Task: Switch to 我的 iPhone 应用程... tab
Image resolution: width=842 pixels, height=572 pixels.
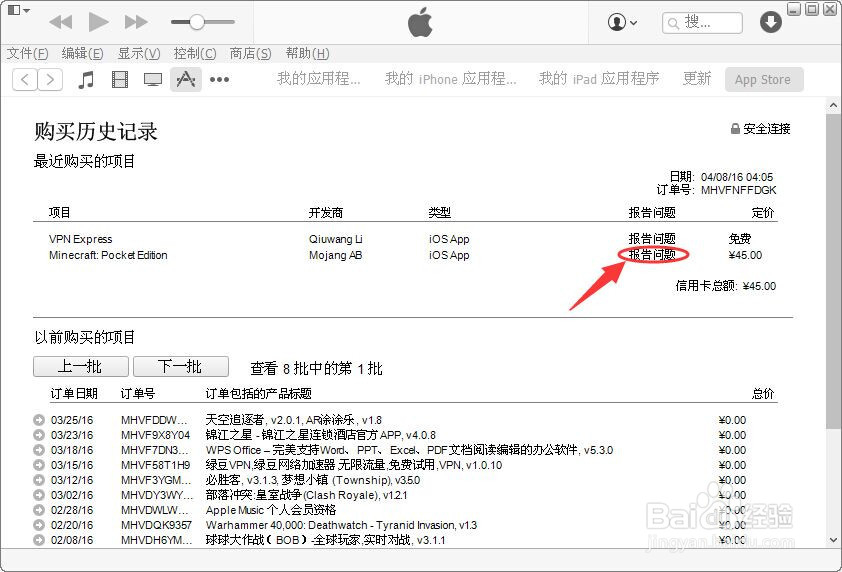Action: click(x=451, y=79)
